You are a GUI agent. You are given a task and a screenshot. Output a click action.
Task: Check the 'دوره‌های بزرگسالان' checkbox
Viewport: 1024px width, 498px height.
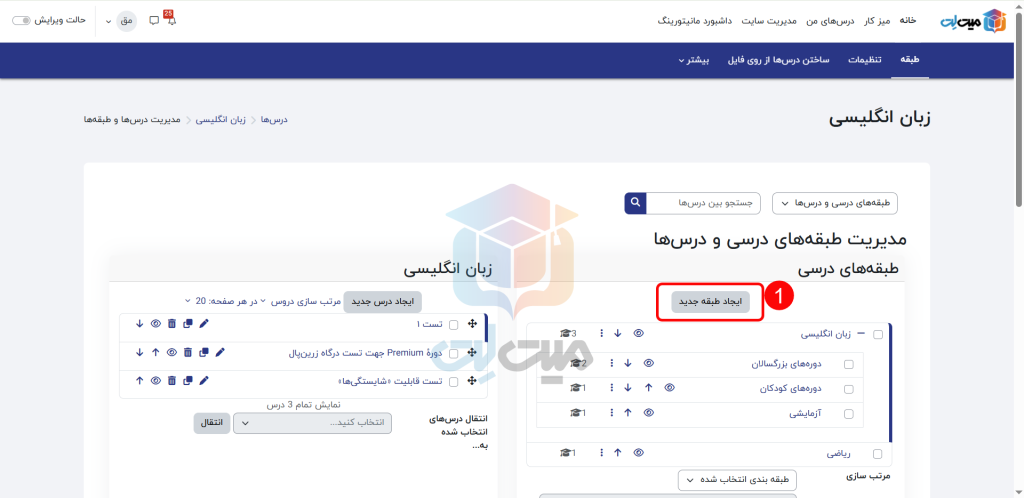848,364
